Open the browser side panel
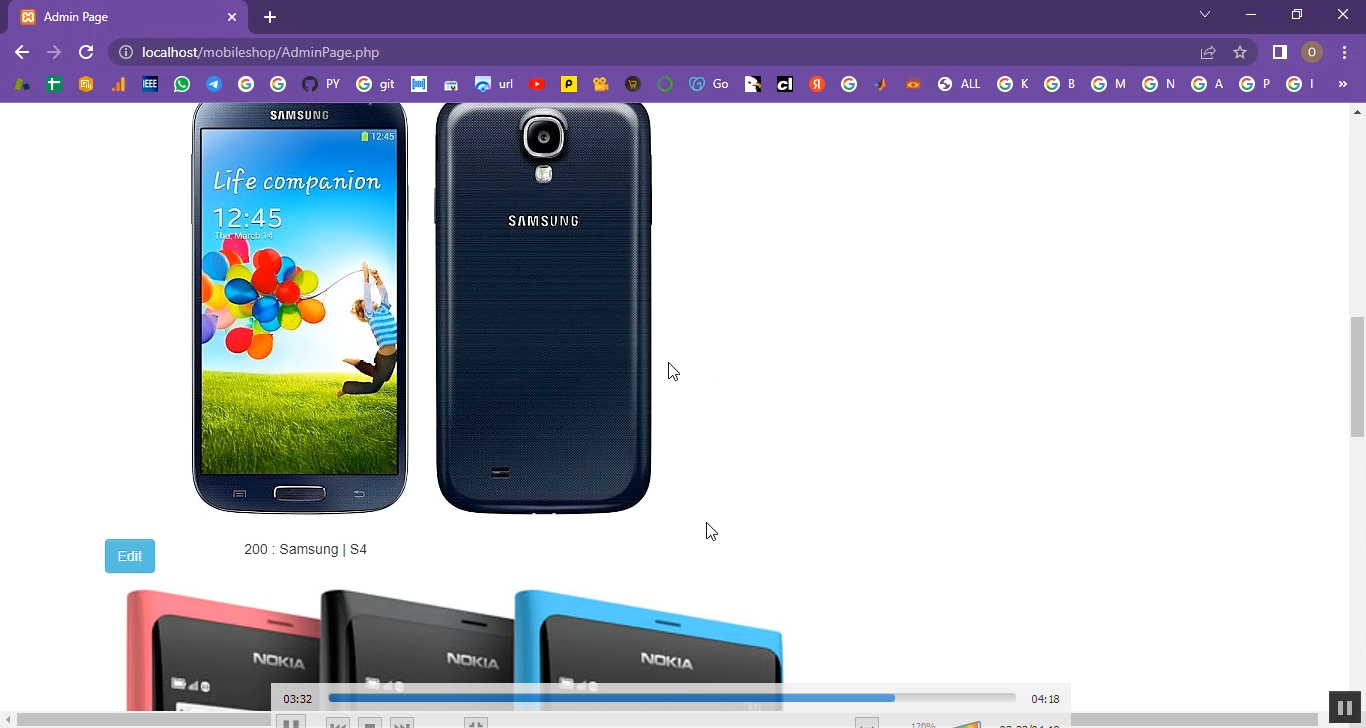This screenshot has width=1366, height=728. (x=1279, y=52)
